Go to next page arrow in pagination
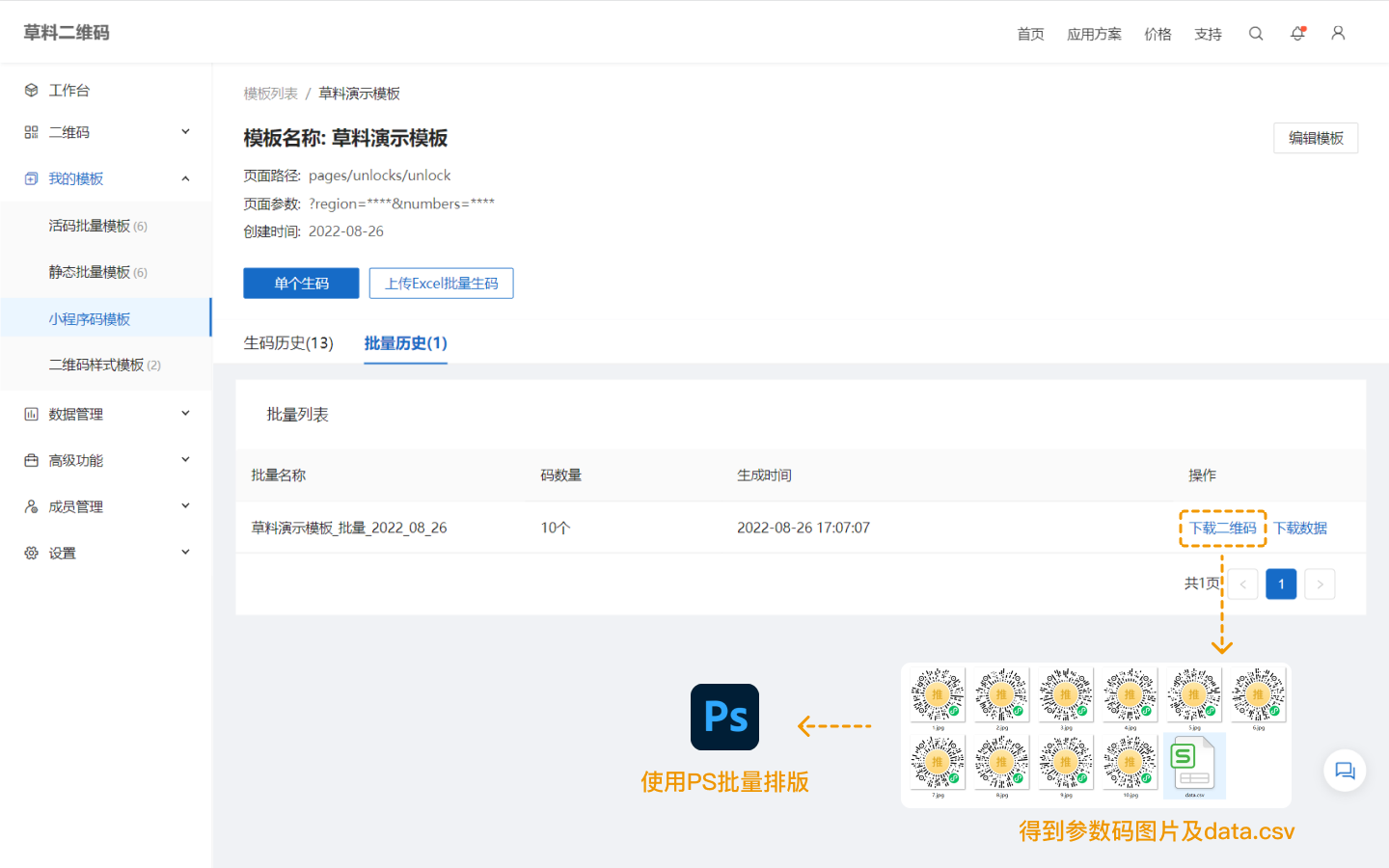Viewport: 1389px width, 868px height. pyautogui.click(x=1320, y=584)
